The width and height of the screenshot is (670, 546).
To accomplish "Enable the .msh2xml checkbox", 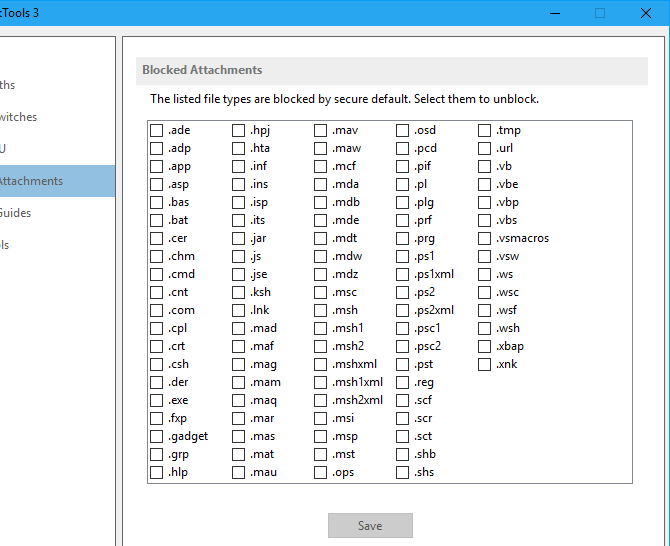I will coord(320,400).
